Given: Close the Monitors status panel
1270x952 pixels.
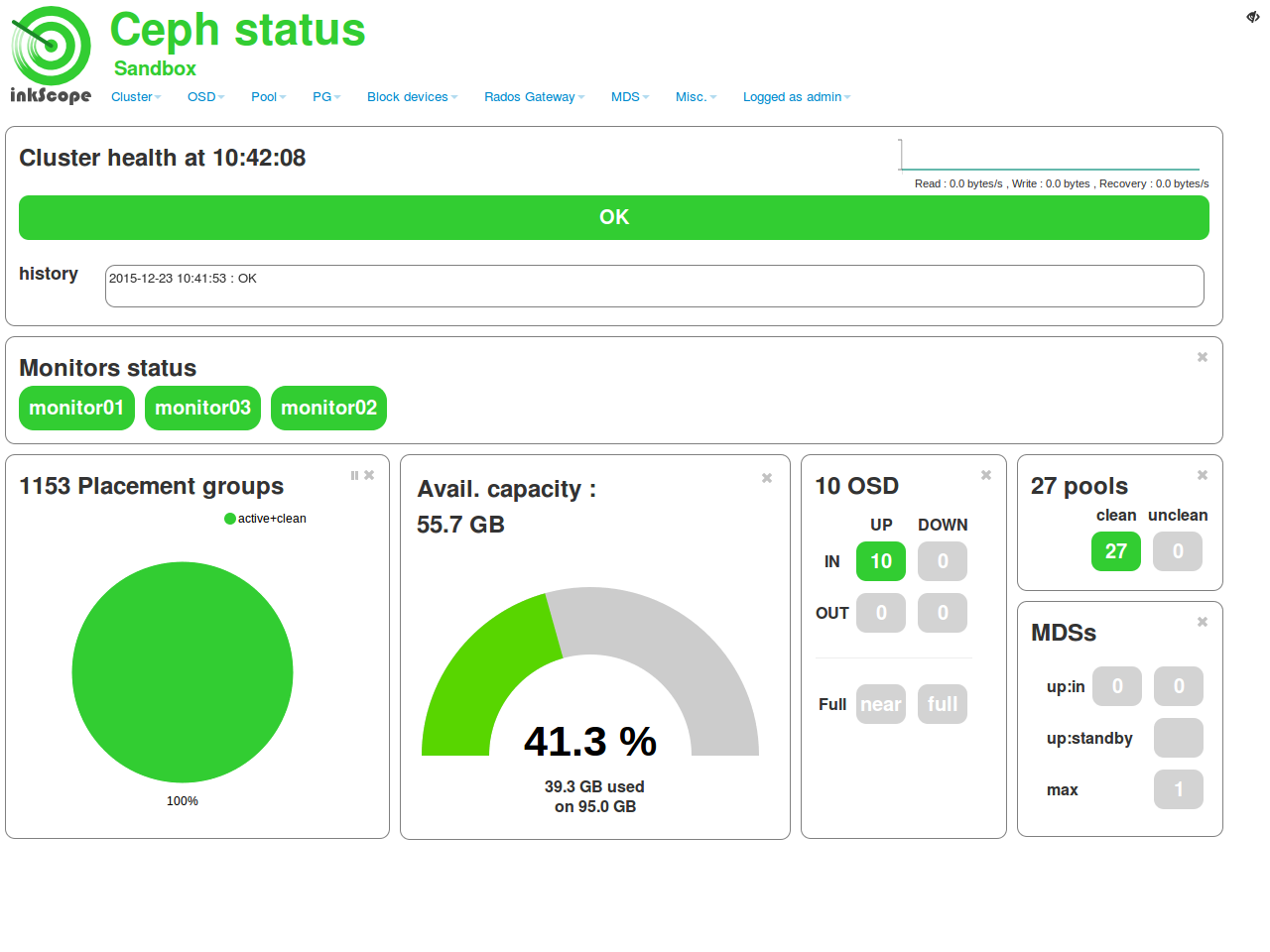Looking at the screenshot, I should point(1203,357).
